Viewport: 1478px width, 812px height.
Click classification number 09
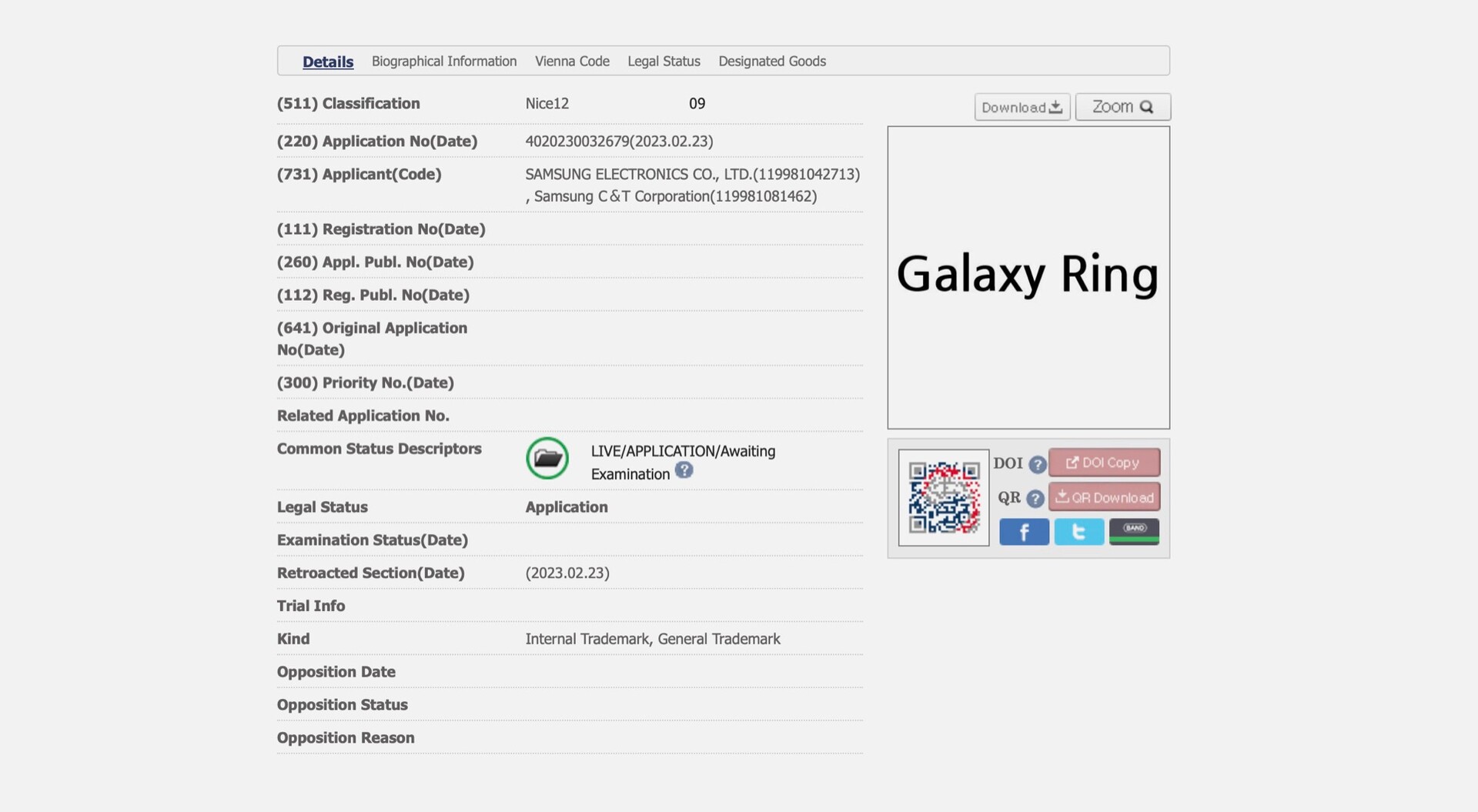click(x=697, y=104)
